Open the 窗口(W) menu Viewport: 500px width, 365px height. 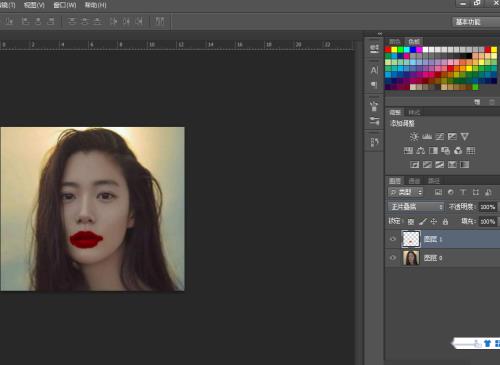(x=65, y=5)
